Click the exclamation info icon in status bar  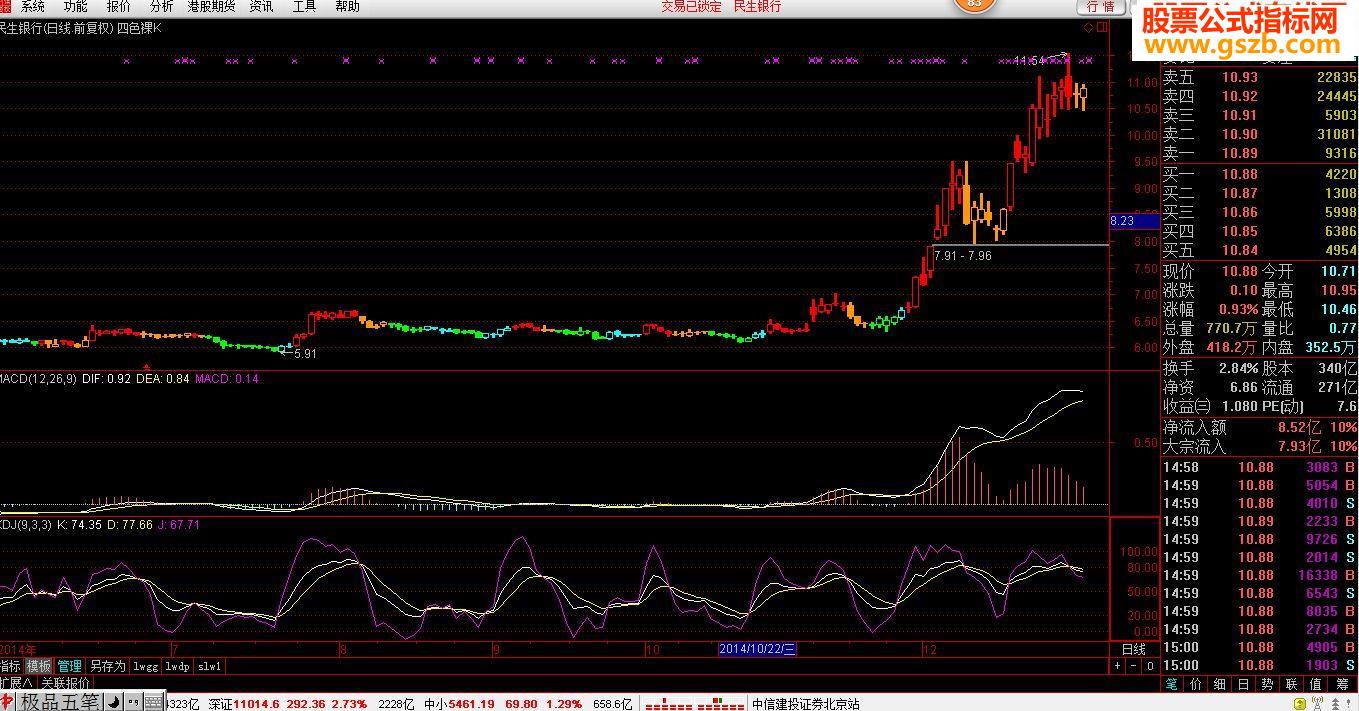(x=1348, y=704)
